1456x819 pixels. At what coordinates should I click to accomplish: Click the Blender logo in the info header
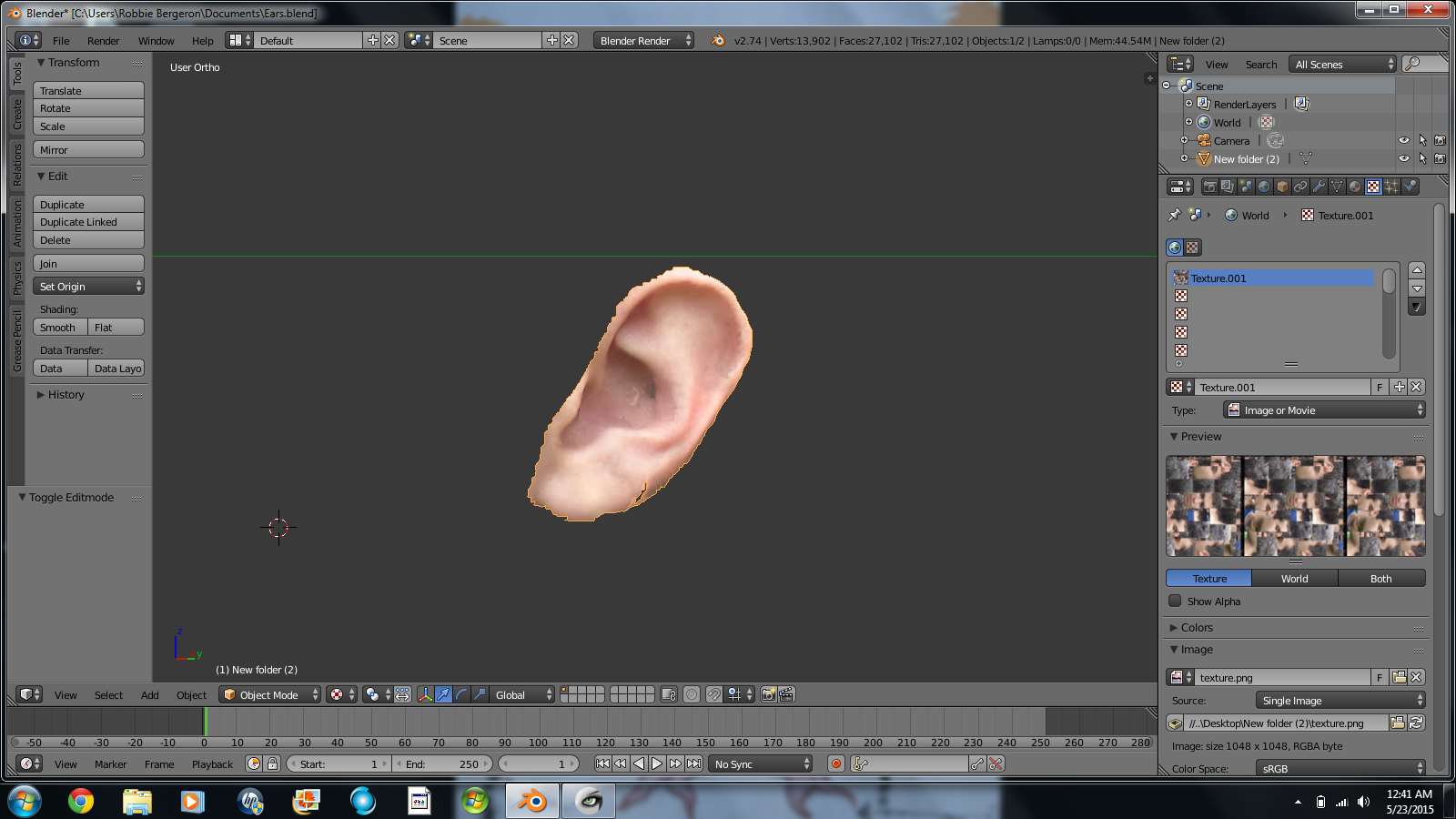click(718, 40)
